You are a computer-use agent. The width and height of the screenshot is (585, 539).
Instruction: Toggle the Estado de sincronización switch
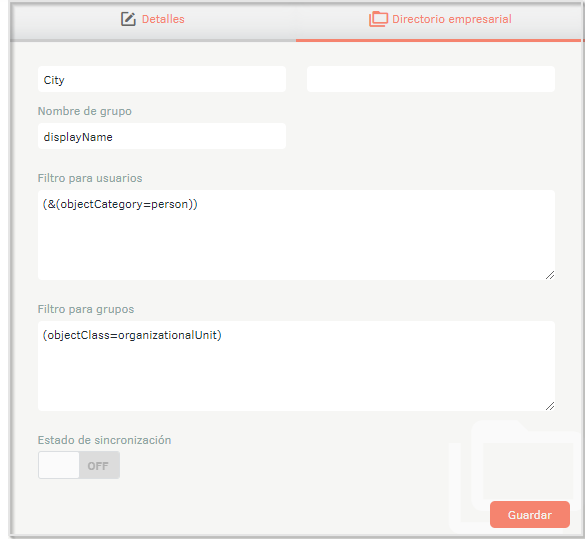point(79,465)
